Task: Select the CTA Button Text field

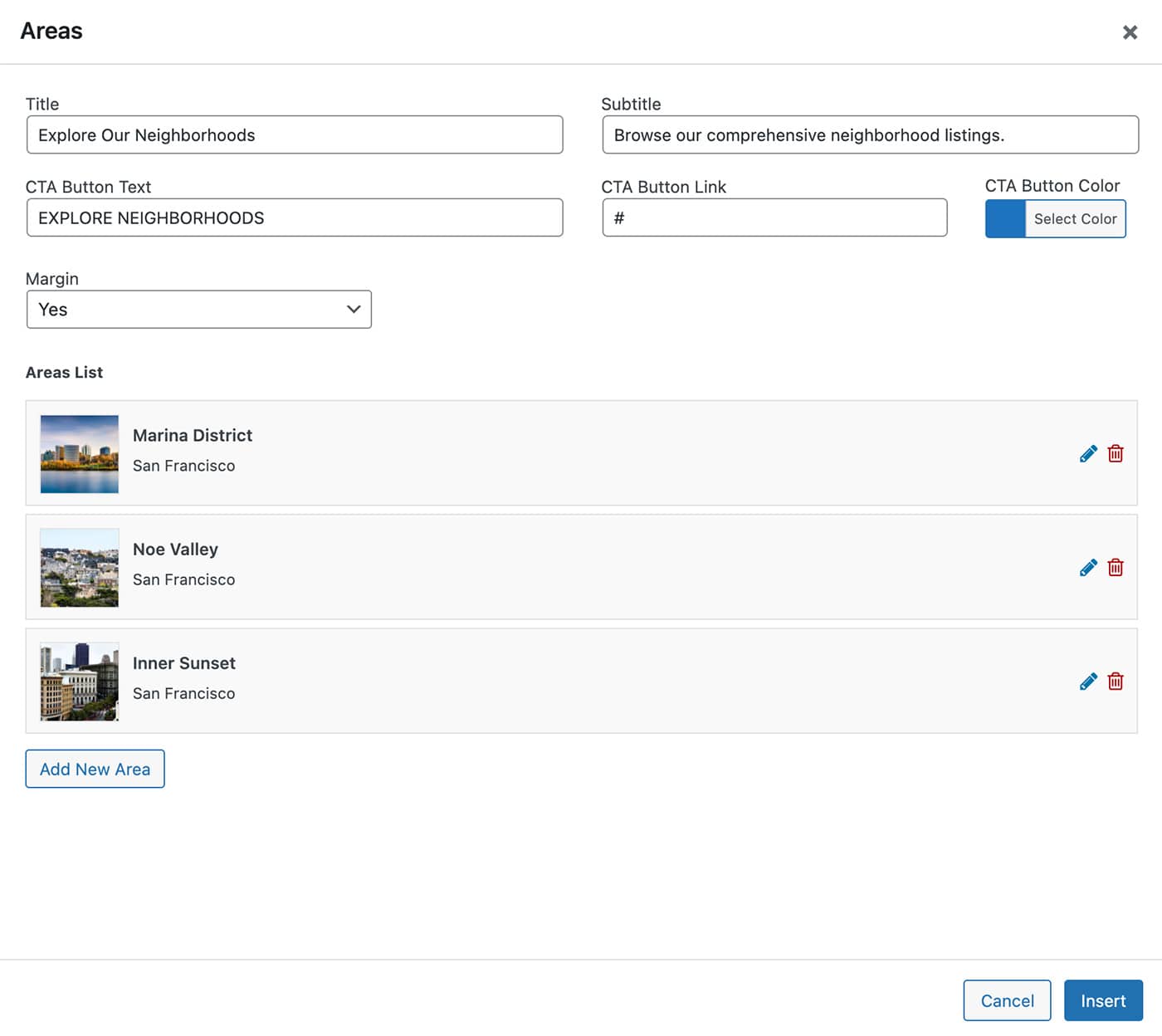Action: coord(295,218)
